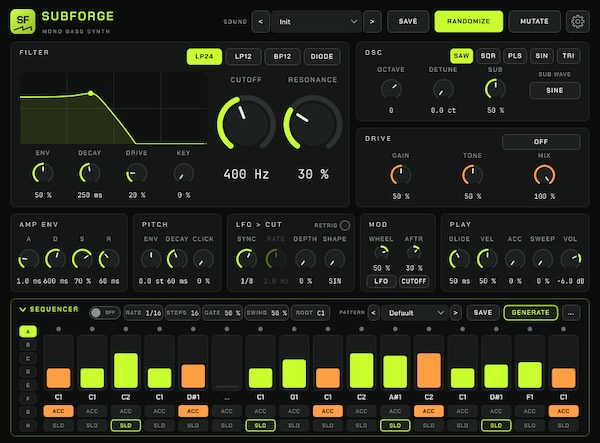Open the Mod Wheel LFO destination selector
Image resolution: width=600 pixels, height=443 pixels.
pos(381,281)
